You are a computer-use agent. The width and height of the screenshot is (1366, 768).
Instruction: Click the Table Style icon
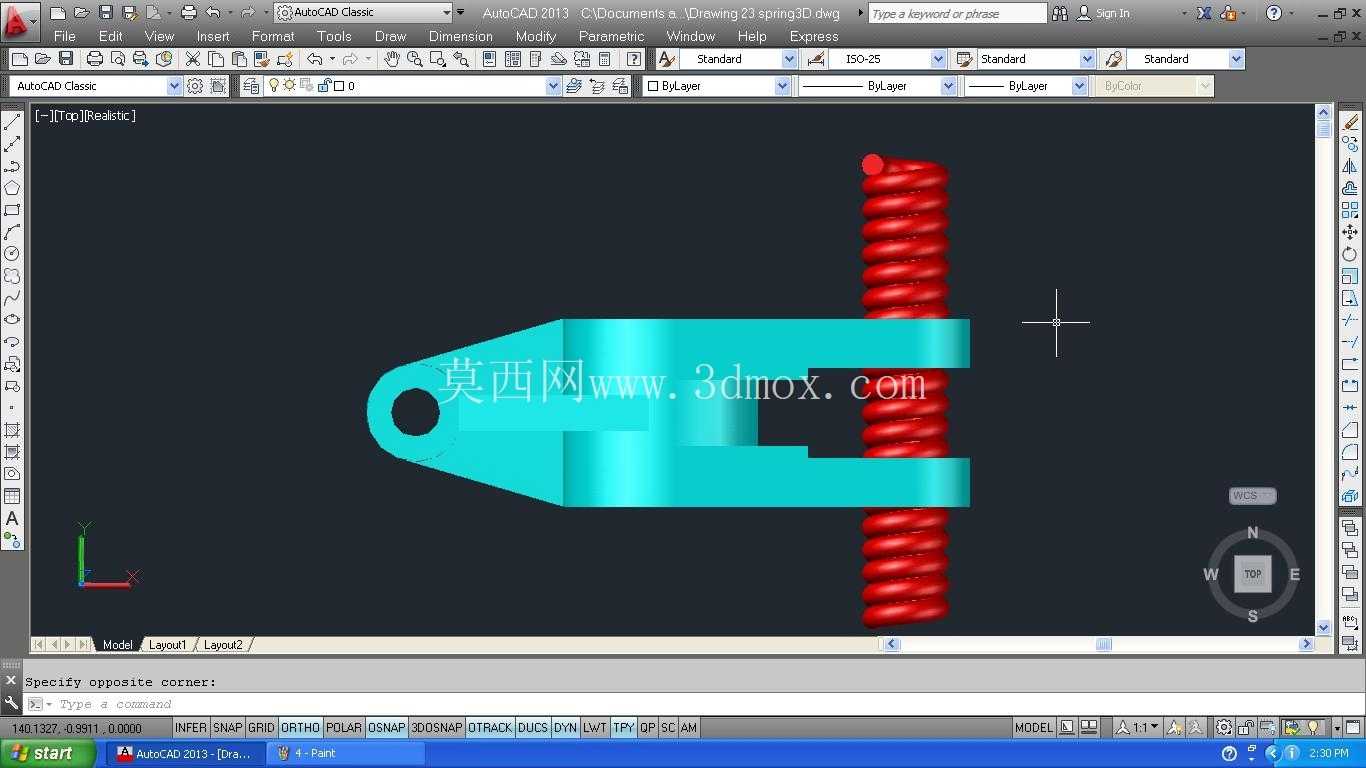point(965,59)
